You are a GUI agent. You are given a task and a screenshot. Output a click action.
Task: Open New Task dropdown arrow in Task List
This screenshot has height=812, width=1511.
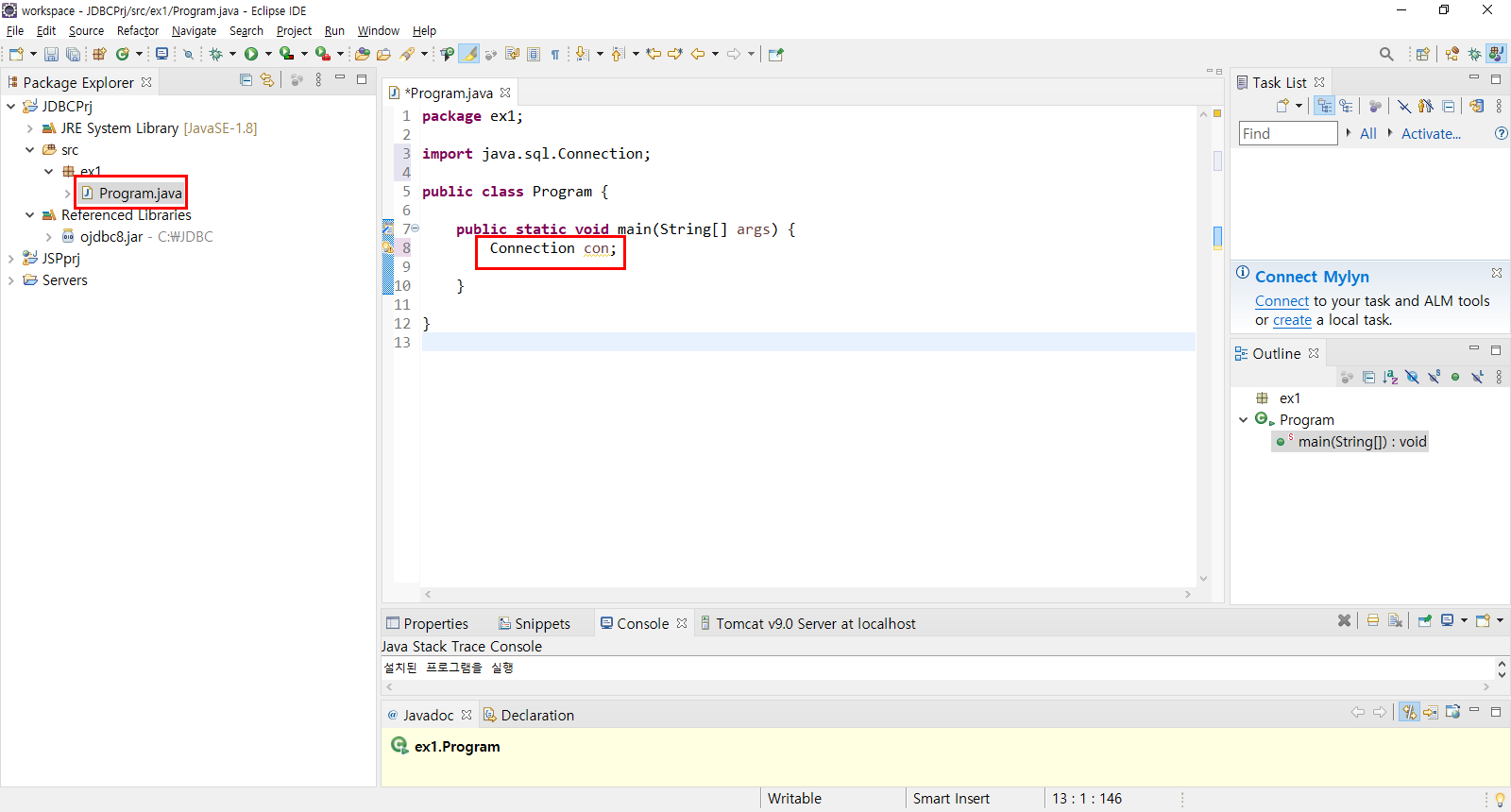point(1299,106)
